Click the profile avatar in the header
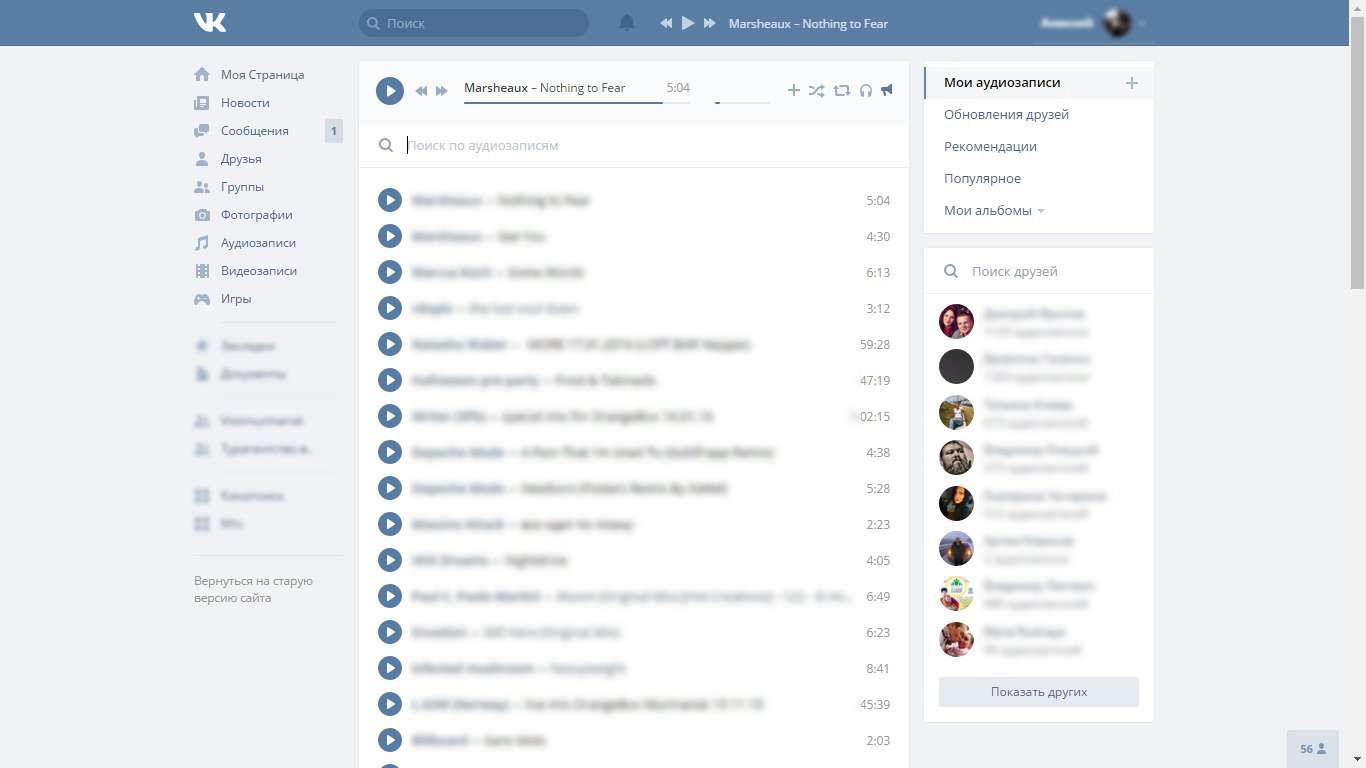Image resolution: width=1366 pixels, height=768 pixels. [1117, 23]
